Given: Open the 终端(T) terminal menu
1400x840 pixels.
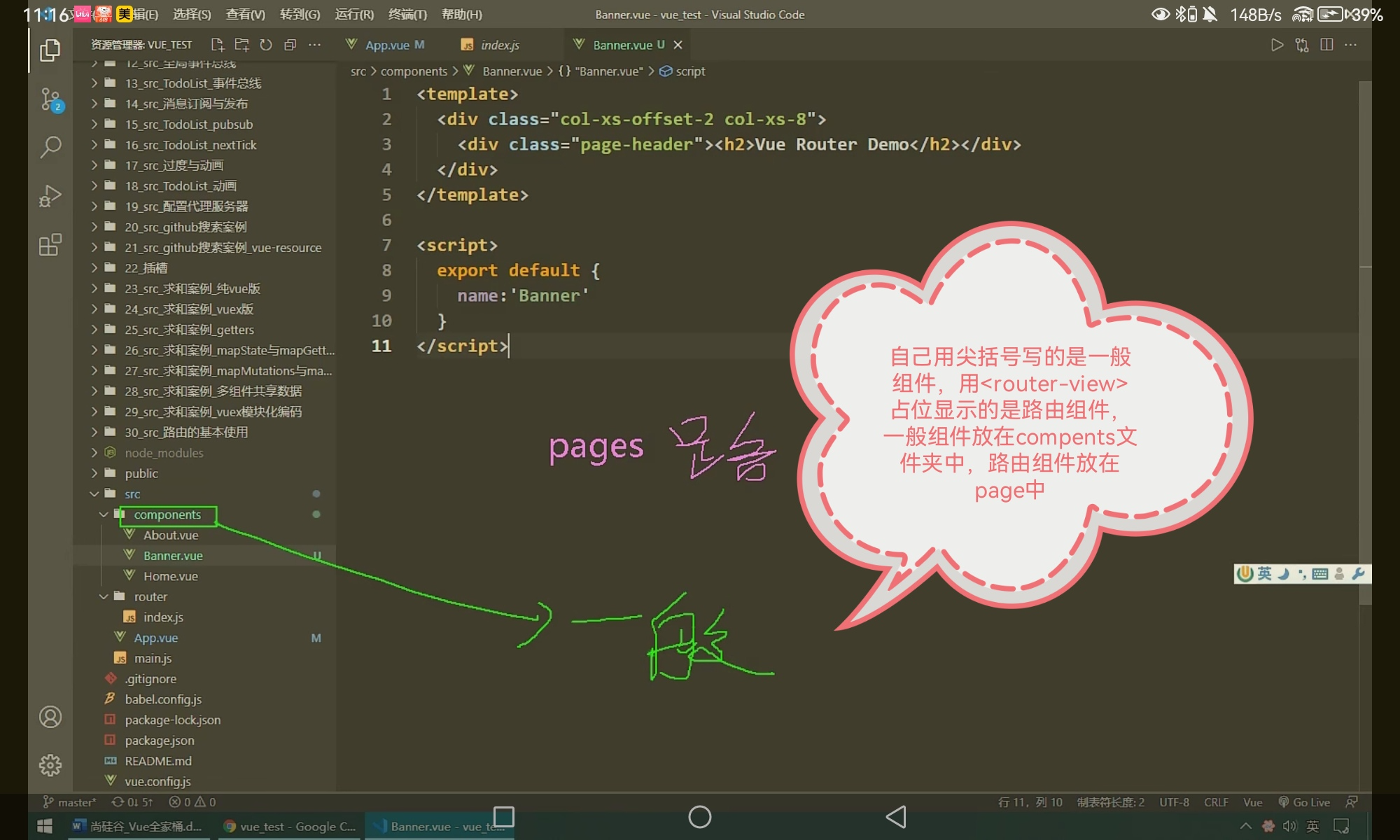Looking at the screenshot, I should tap(407, 14).
